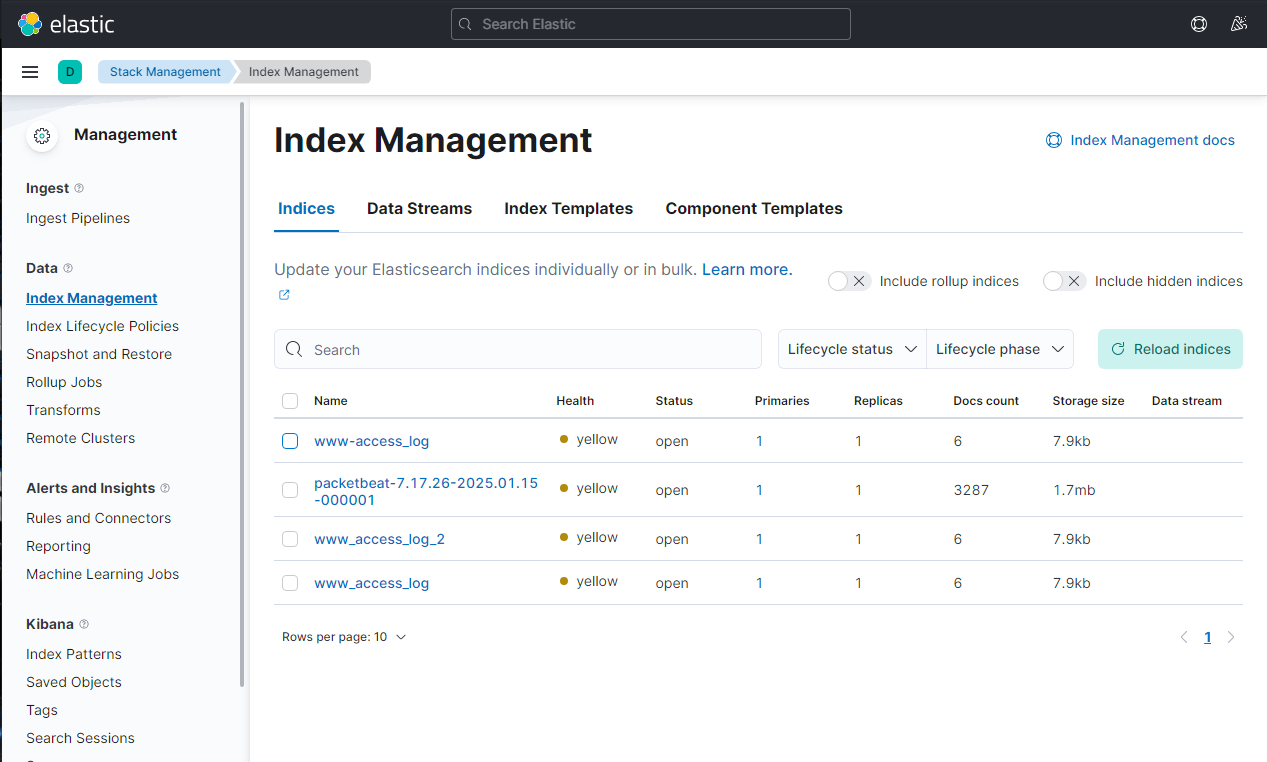Click Index Management breadcrumb
Image resolution: width=1267 pixels, height=762 pixels.
(304, 72)
